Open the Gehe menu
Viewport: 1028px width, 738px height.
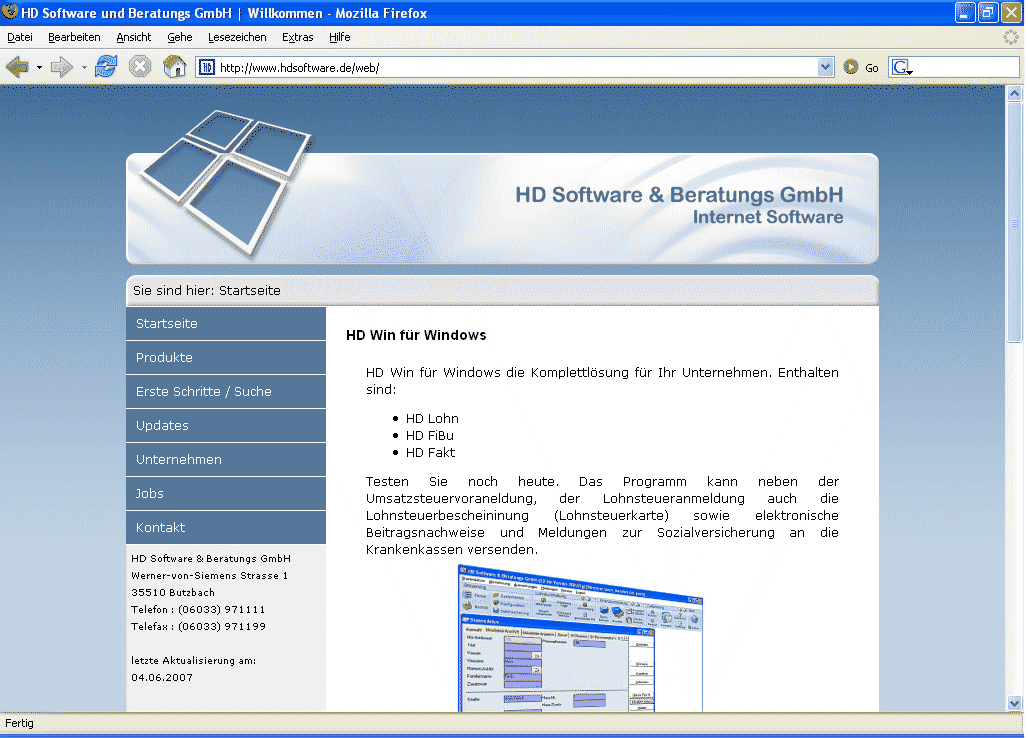click(180, 37)
